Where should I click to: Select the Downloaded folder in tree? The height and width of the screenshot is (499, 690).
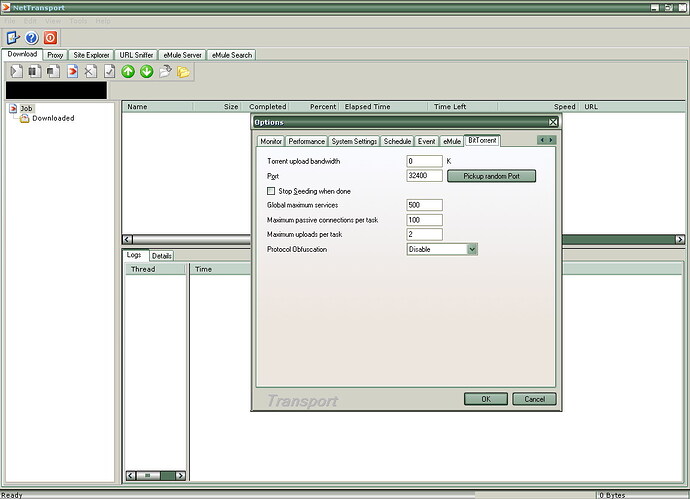click(x=53, y=118)
